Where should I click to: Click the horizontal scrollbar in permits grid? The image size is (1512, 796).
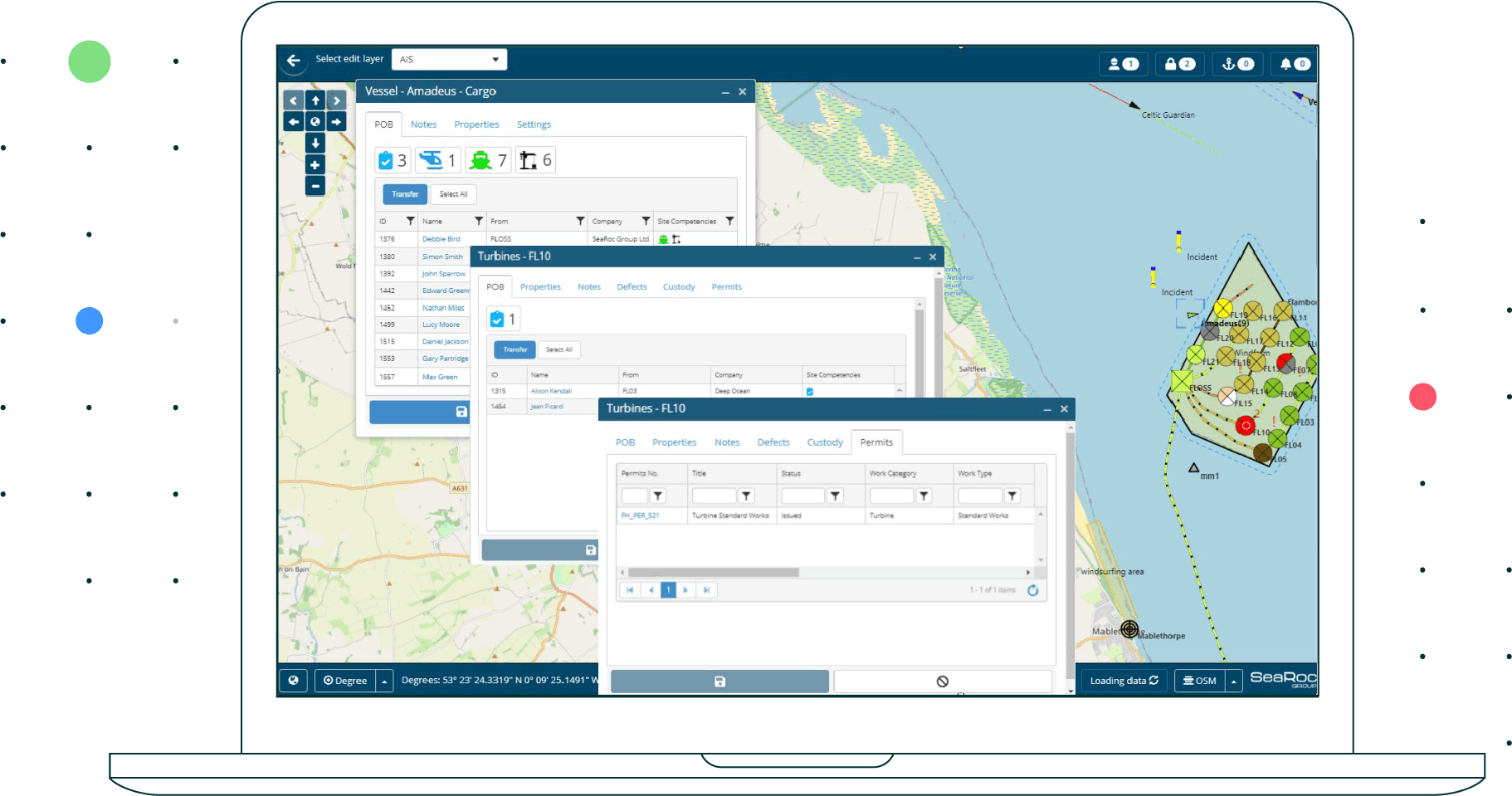[713, 572]
